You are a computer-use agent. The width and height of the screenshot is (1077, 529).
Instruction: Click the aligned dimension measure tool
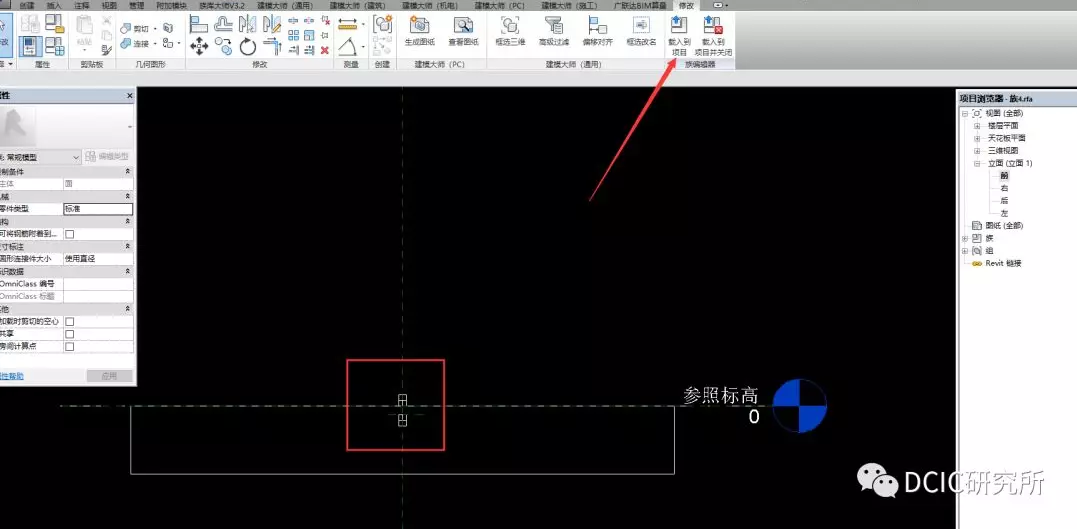(348, 24)
